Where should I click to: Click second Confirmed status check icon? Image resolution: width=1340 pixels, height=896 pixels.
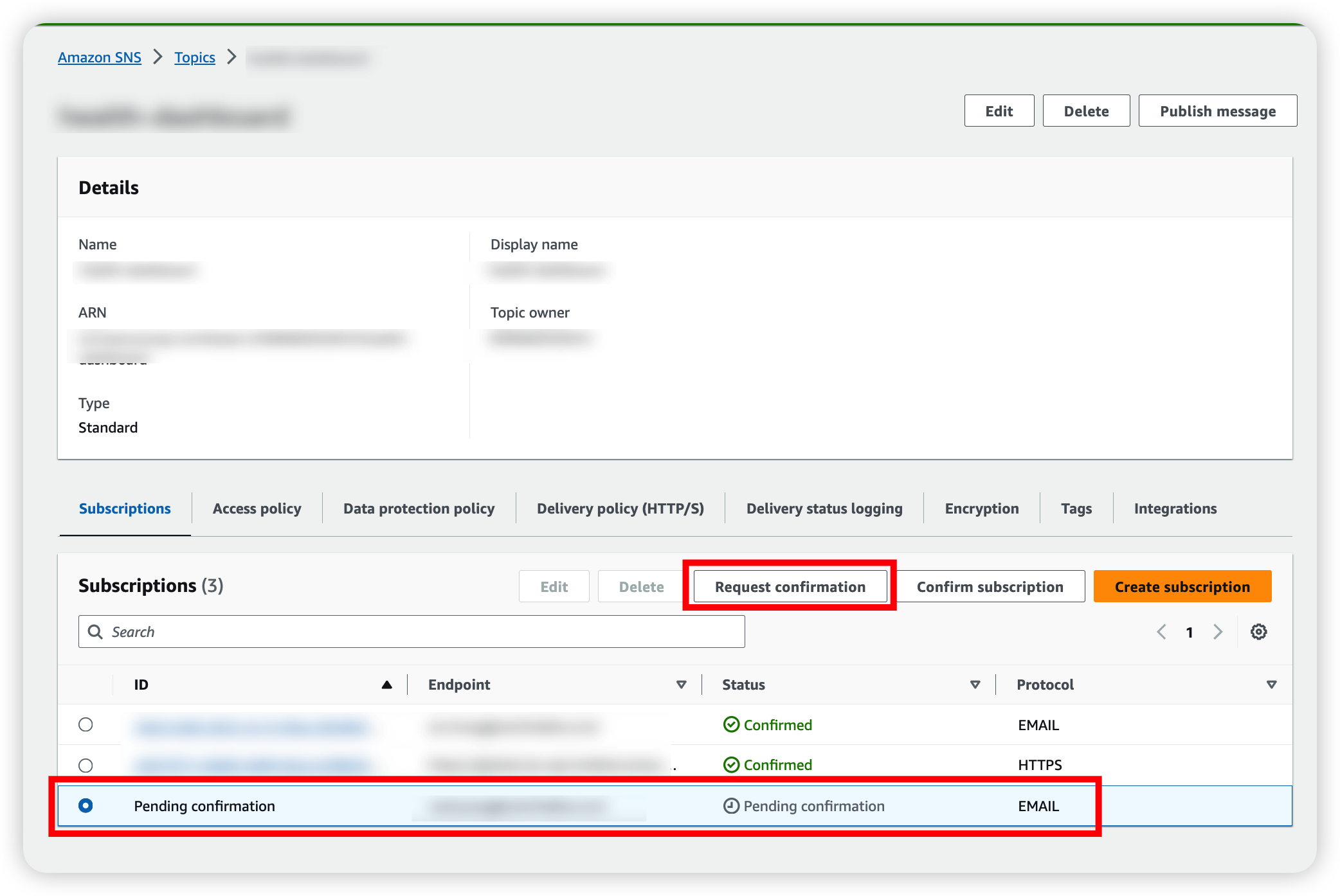(x=731, y=765)
